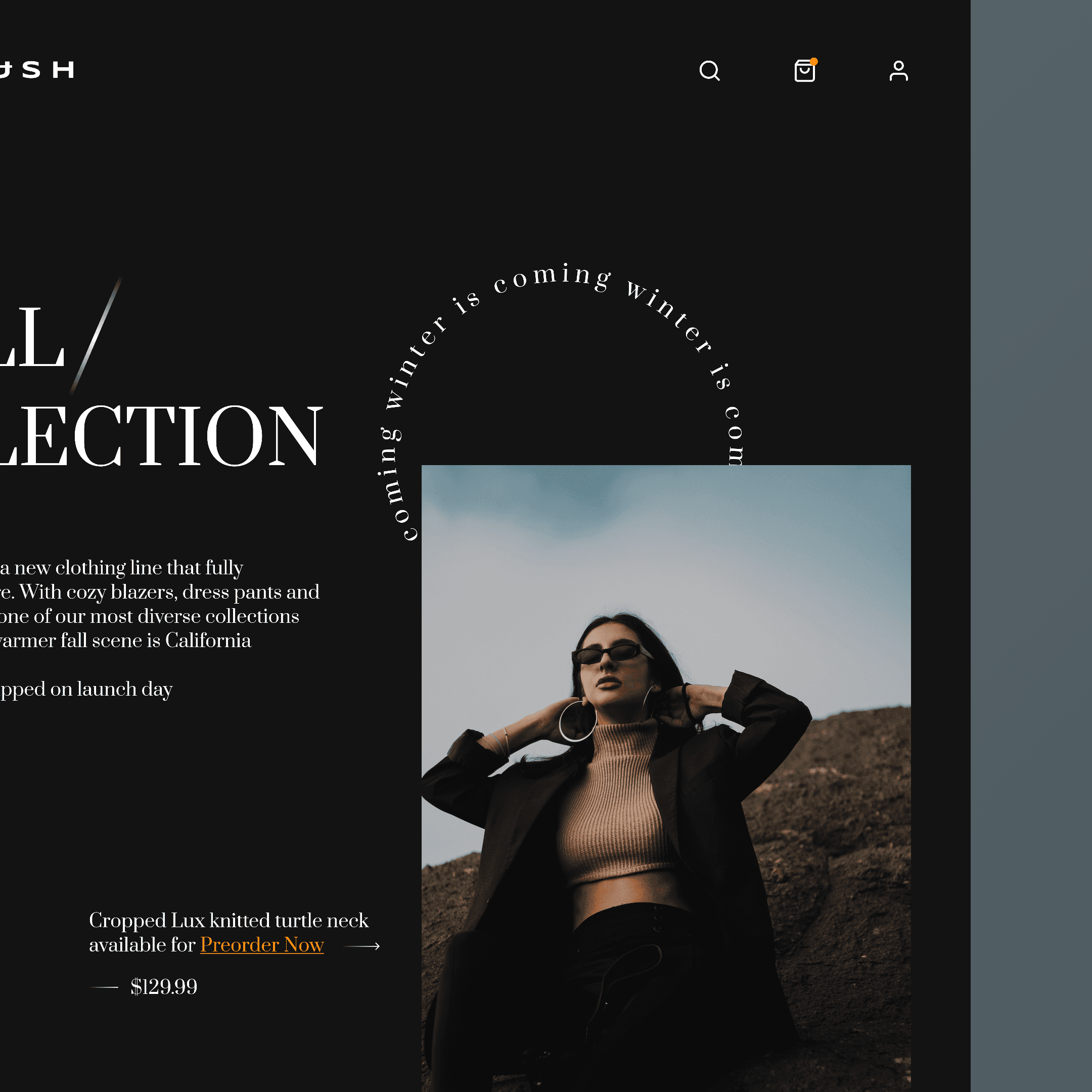Image resolution: width=1092 pixels, height=1092 pixels.
Task: Select 'Cropped Lux knitted turtle neck' product text
Action: 229,920
